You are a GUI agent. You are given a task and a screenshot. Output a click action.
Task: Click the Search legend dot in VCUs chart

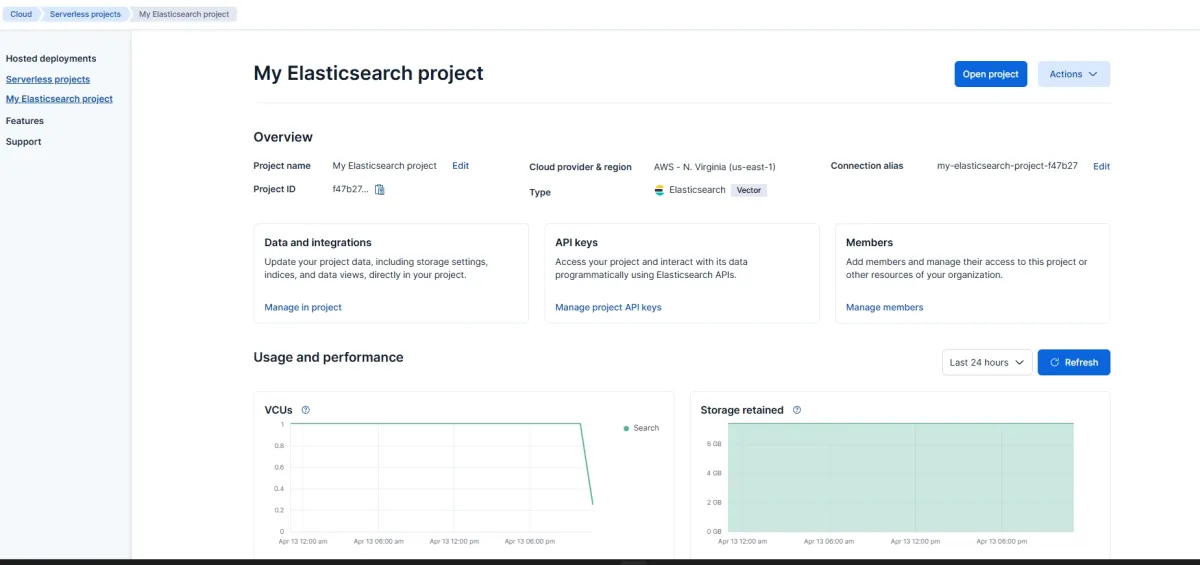click(626, 428)
